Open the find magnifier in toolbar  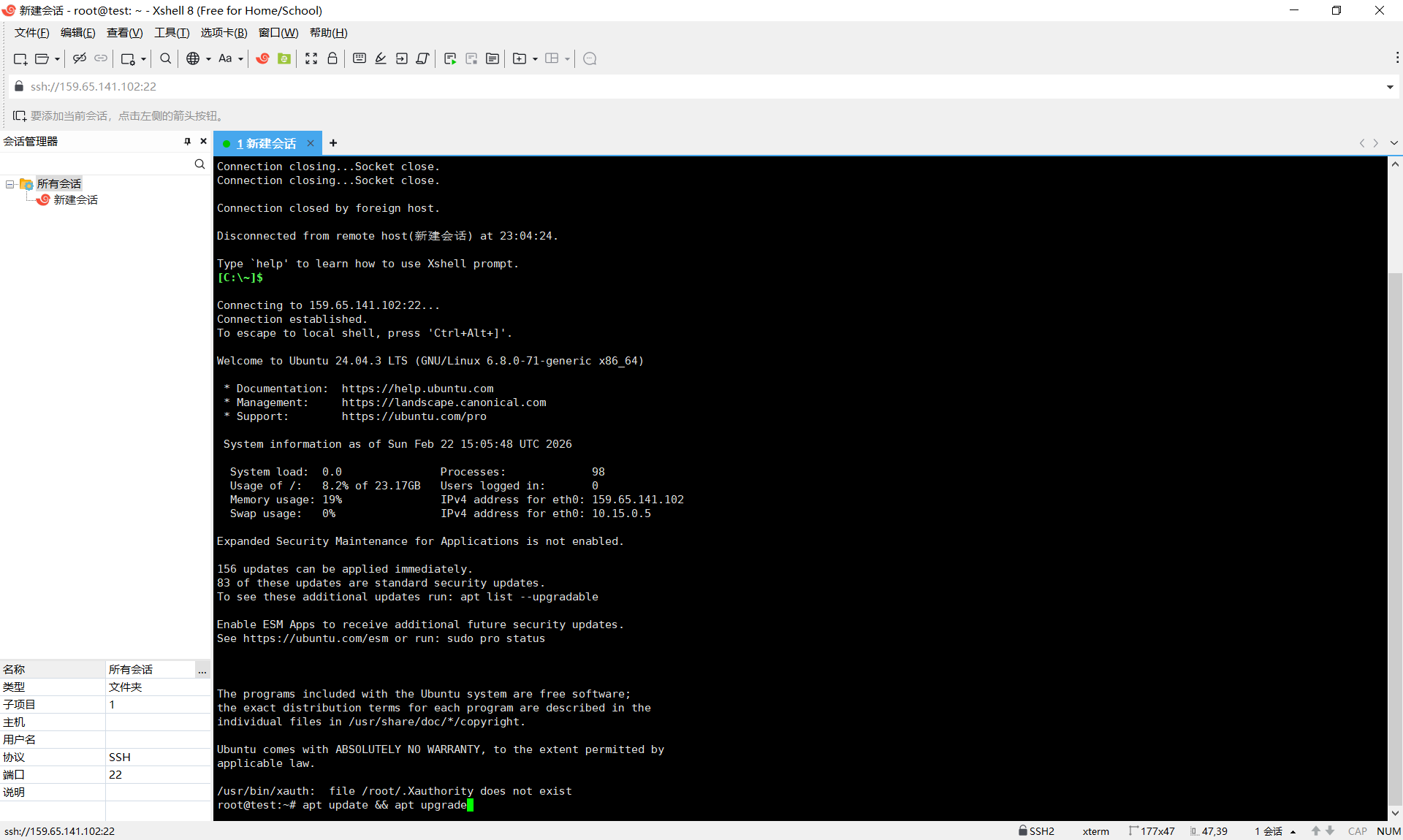click(x=166, y=58)
